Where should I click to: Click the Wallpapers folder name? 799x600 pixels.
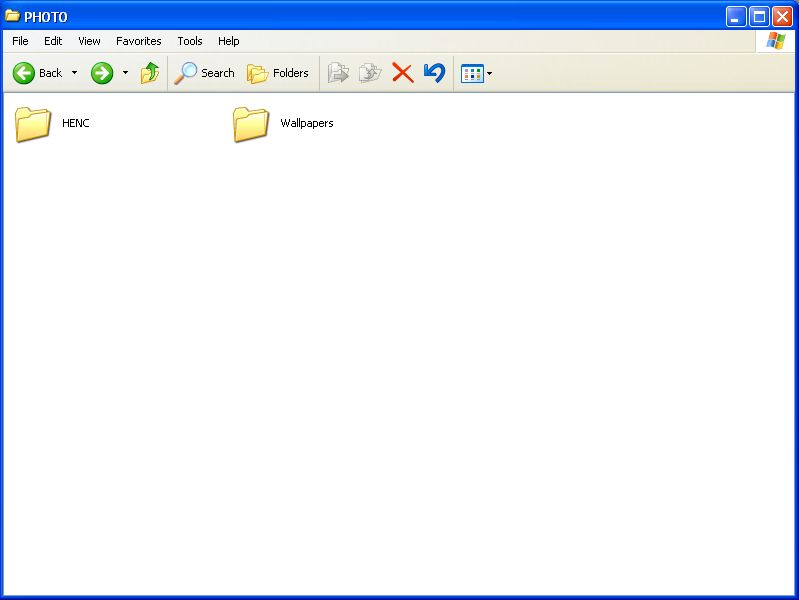point(307,123)
